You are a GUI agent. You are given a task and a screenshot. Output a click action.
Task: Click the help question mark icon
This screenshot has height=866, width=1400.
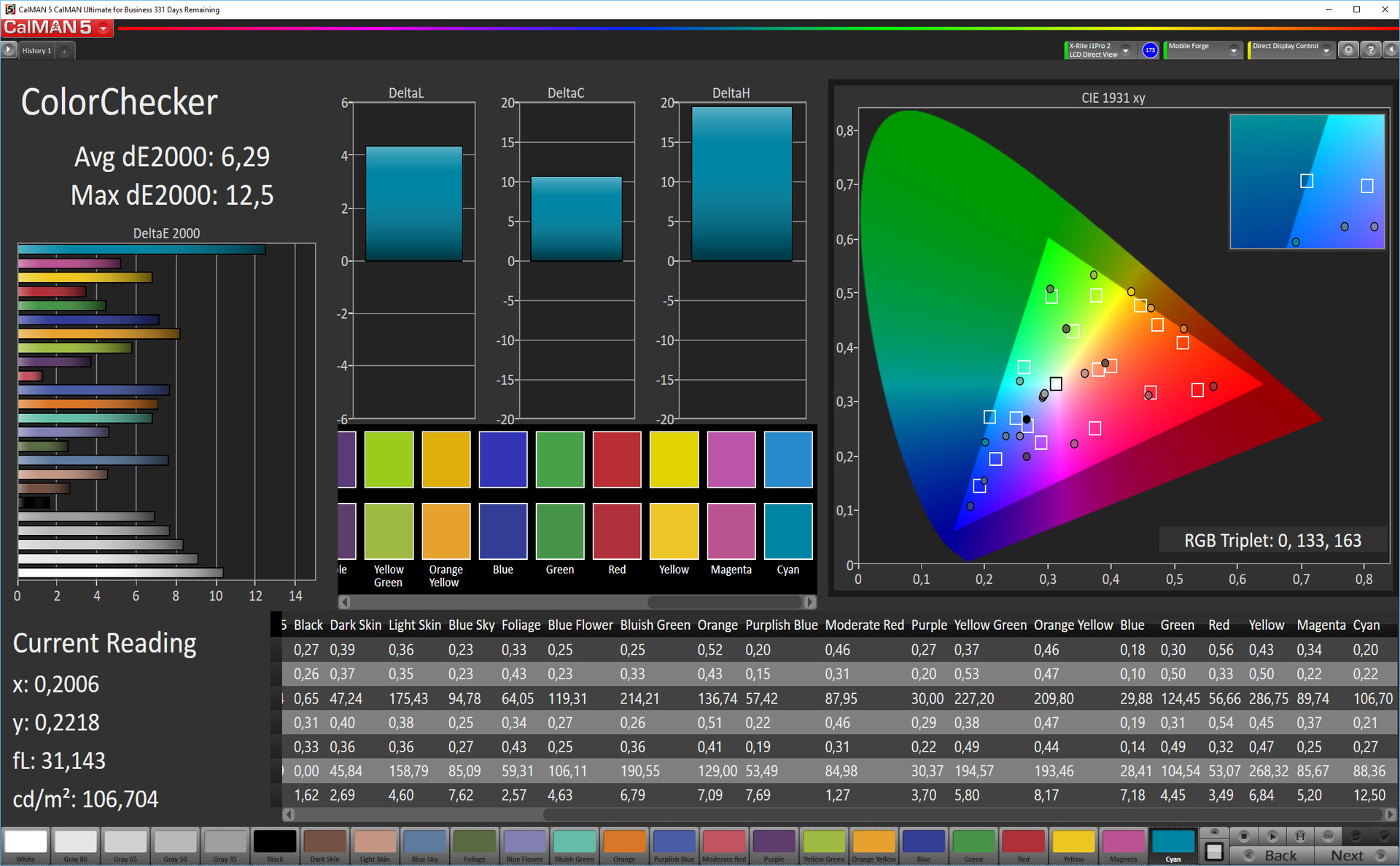(1371, 50)
